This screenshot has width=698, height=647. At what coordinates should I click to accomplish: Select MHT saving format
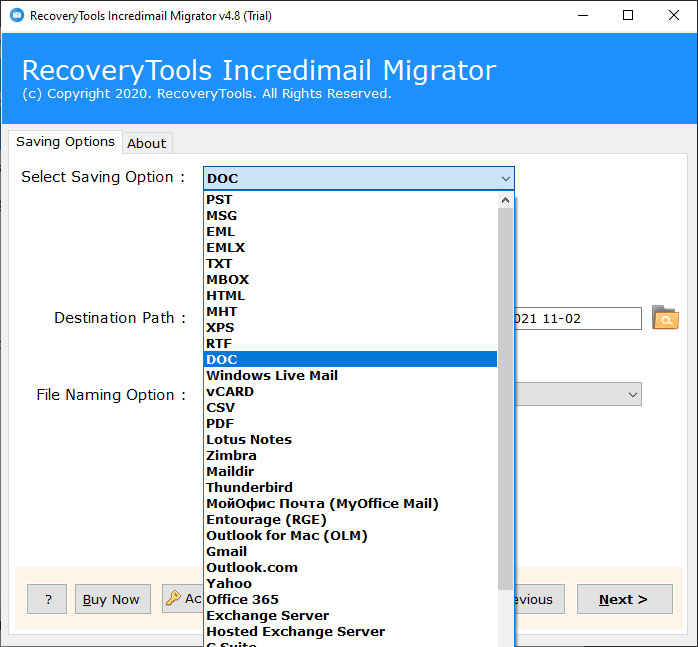click(x=350, y=312)
